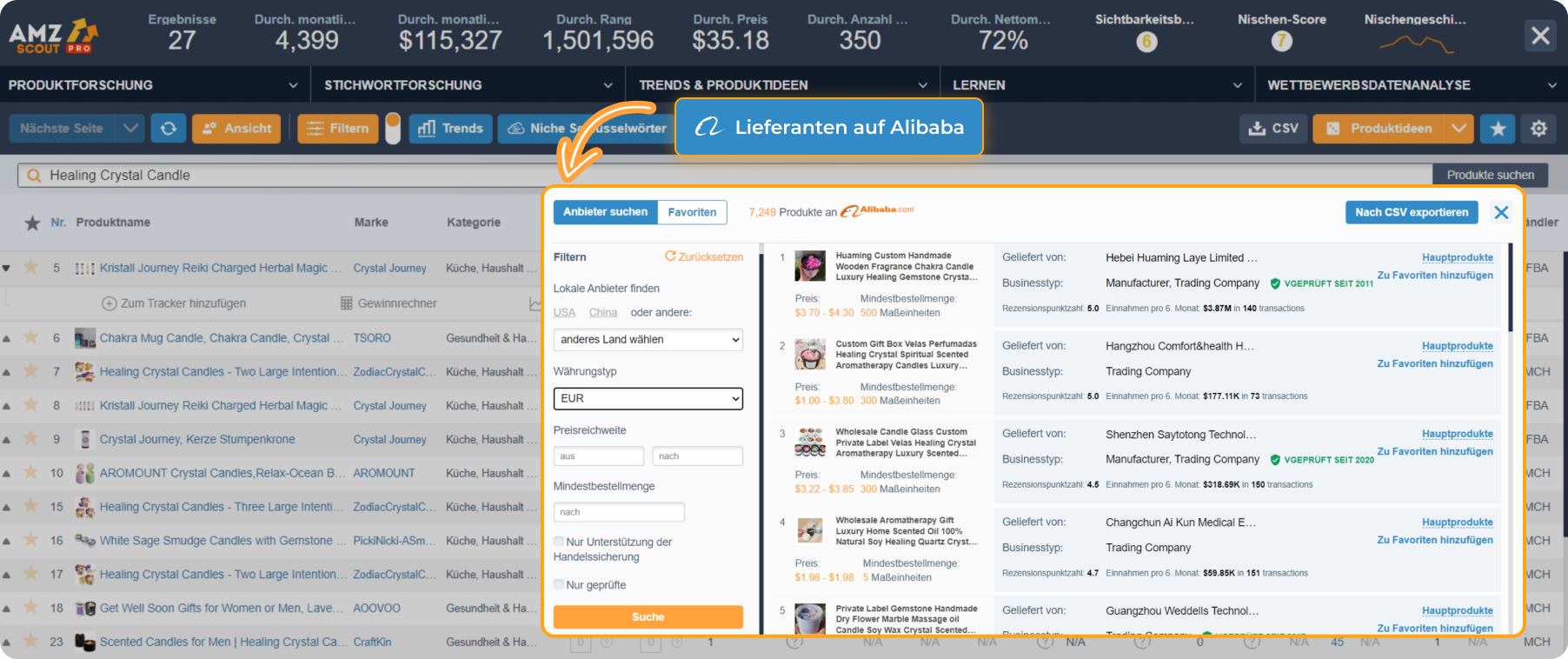The width and height of the screenshot is (1568, 659).
Task: Add Hangzhou Comfort&health to favorites
Action: point(1435,363)
